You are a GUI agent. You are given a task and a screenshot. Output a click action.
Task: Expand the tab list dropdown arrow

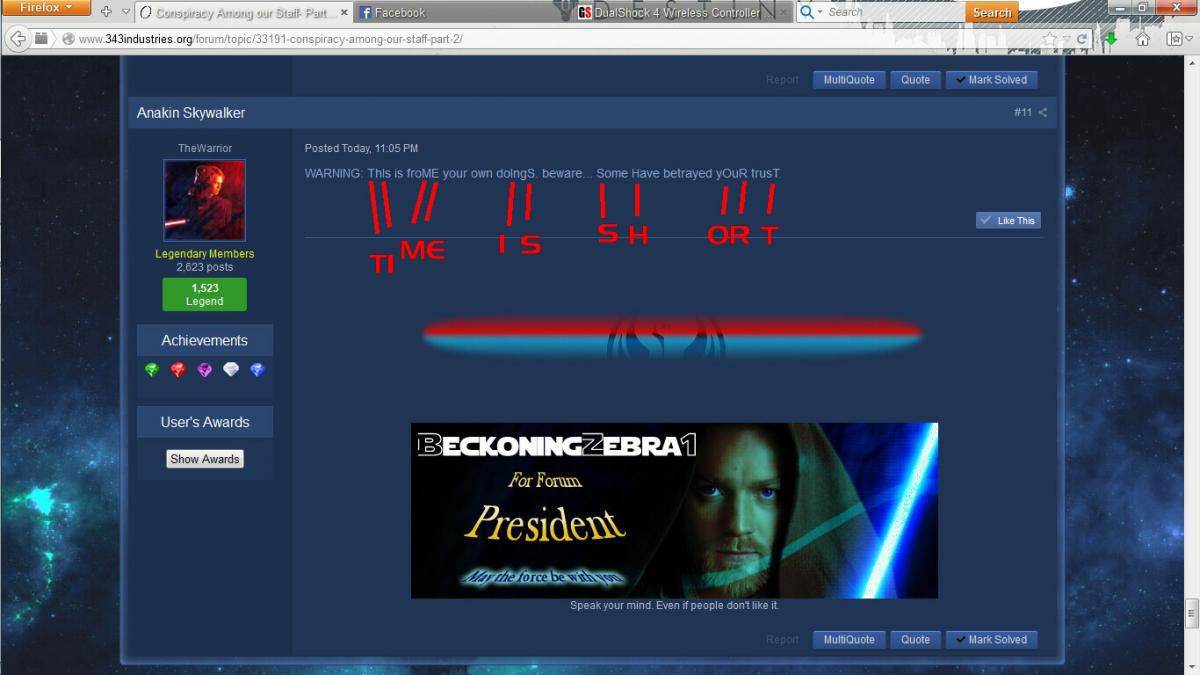(x=124, y=12)
